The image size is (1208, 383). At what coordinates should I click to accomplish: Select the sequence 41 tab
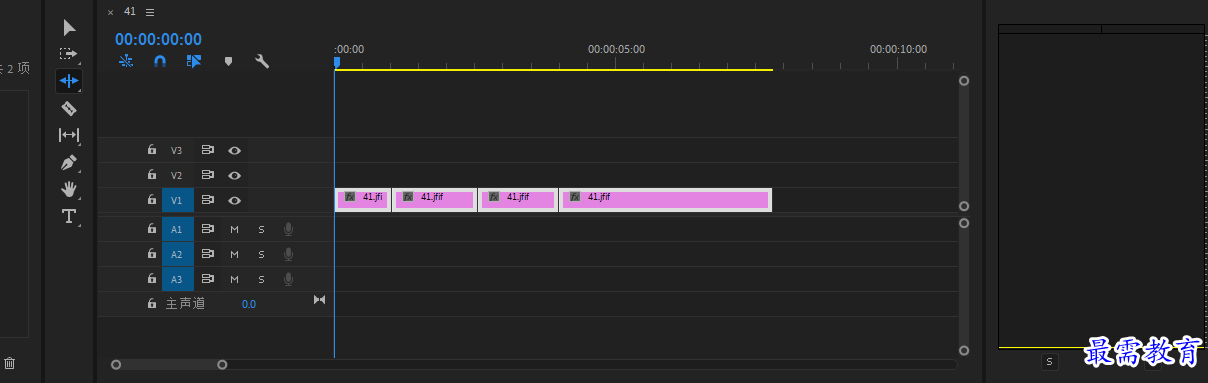[x=130, y=12]
